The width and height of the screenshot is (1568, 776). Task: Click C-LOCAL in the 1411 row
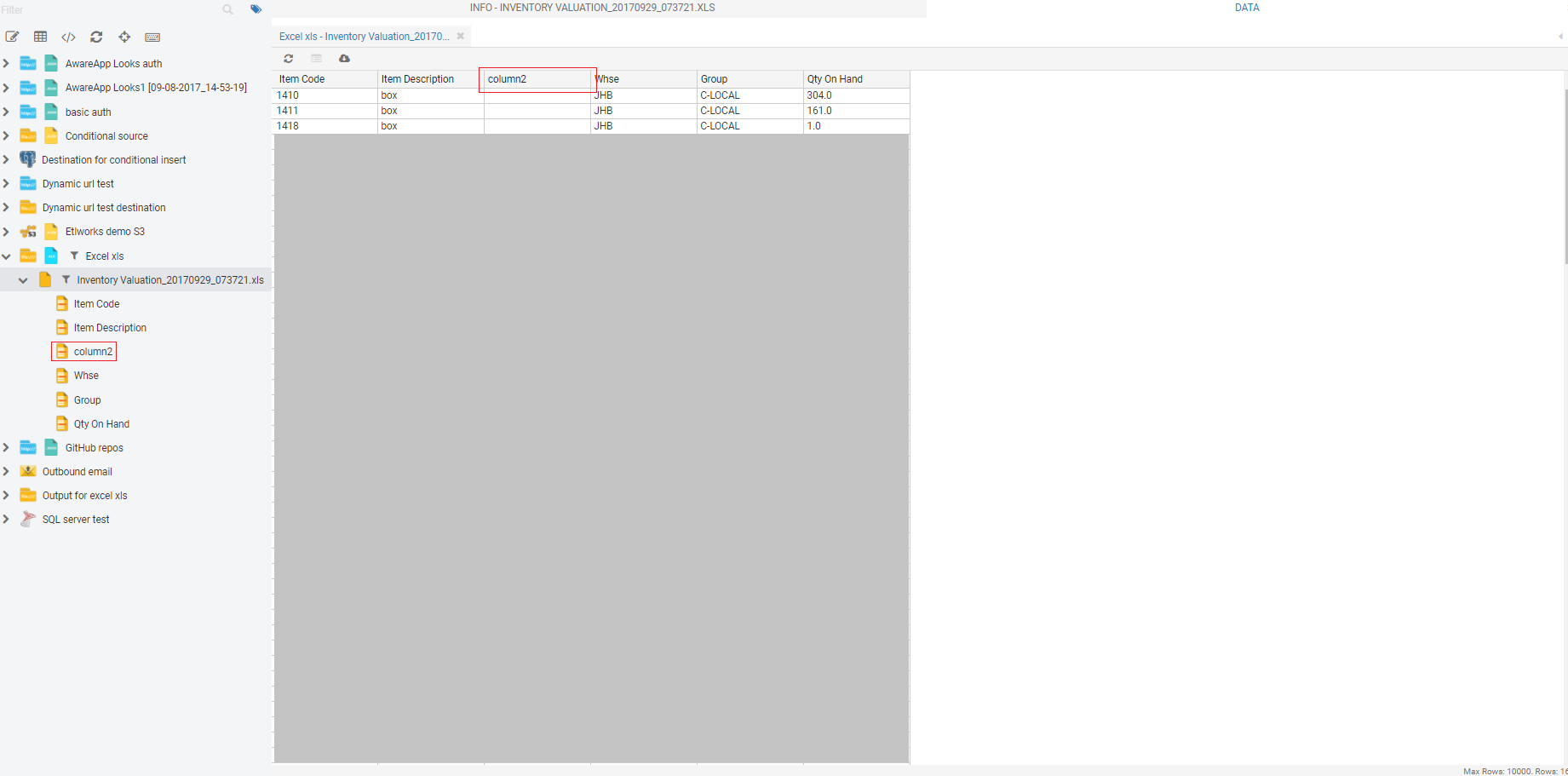coord(750,111)
